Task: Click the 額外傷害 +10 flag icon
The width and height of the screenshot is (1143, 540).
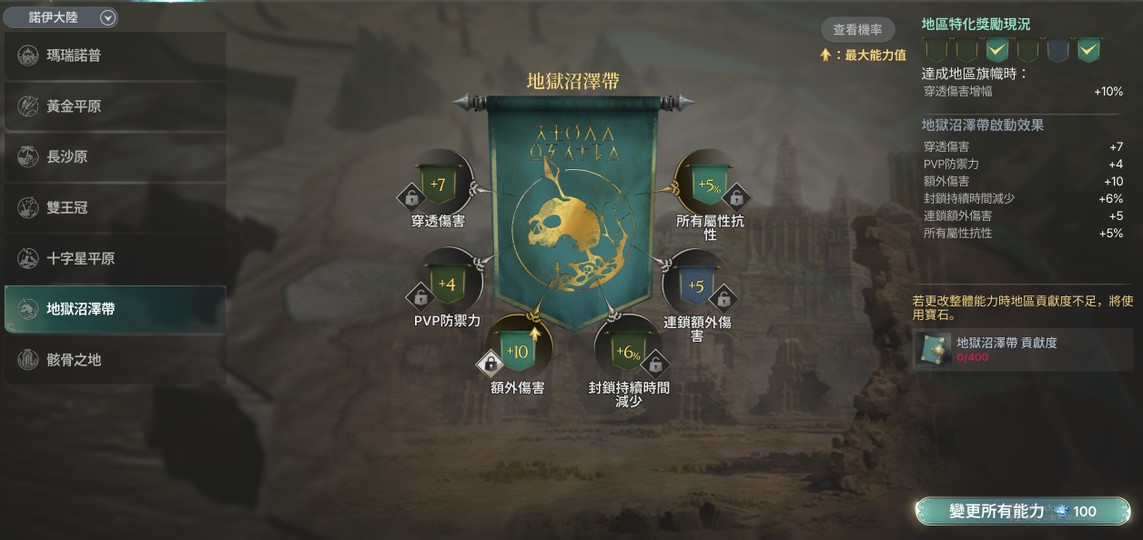Action: click(518, 351)
